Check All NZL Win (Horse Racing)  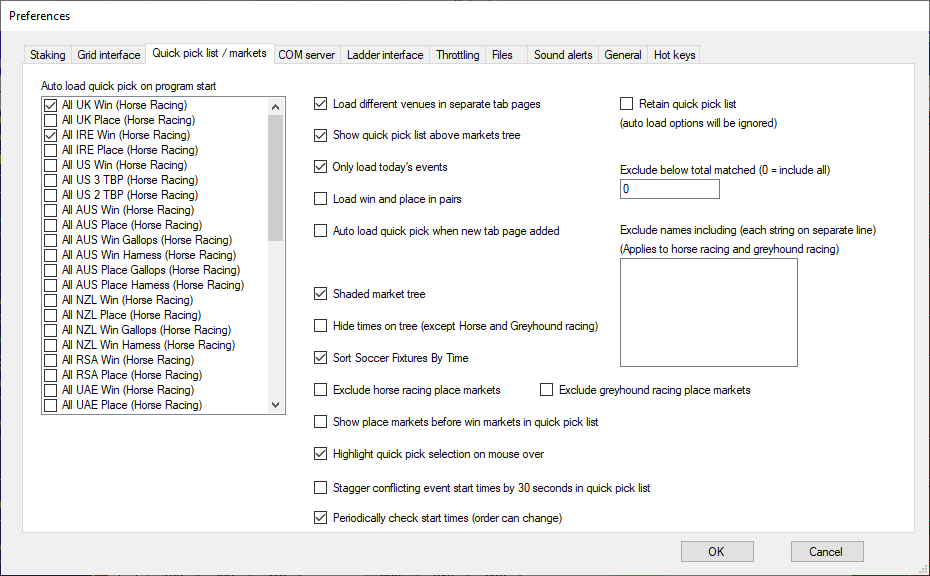coord(50,300)
